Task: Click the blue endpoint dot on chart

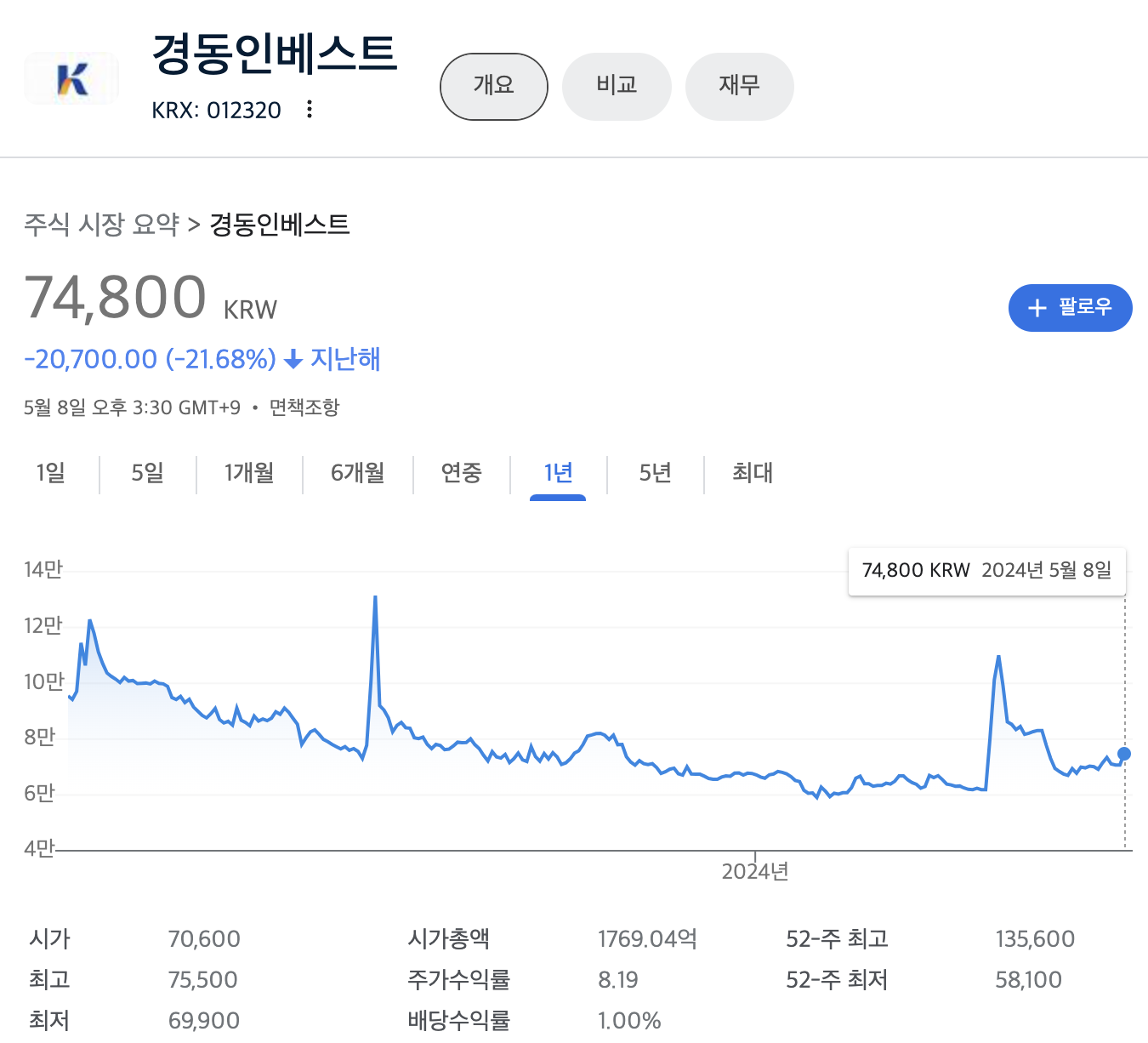Action: coord(1124,754)
